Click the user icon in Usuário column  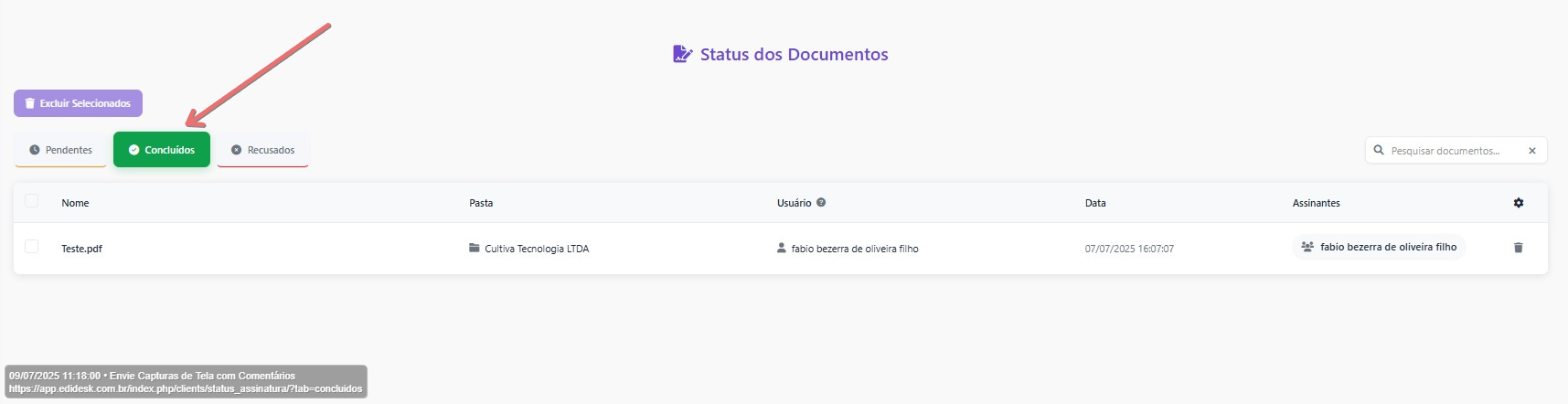(781, 248)
